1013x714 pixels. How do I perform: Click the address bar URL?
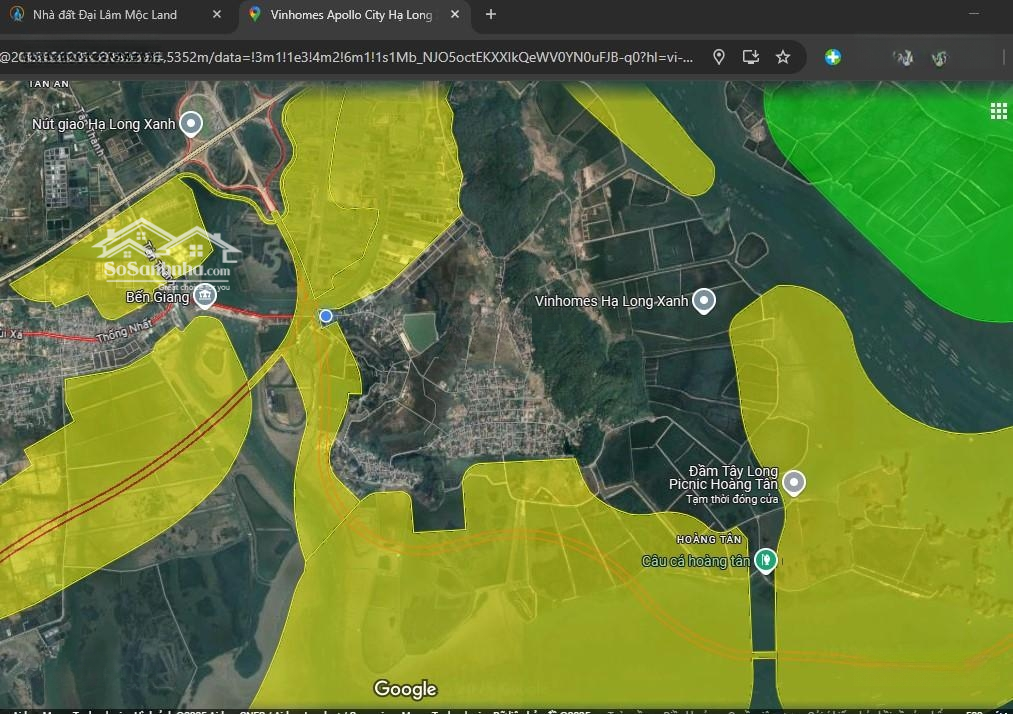346,58
